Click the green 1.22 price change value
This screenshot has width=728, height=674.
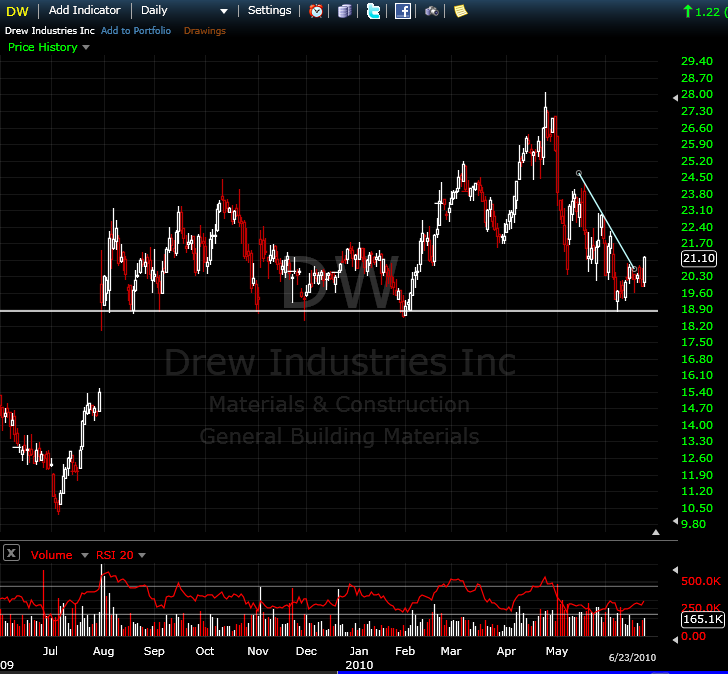pyautogui.click(x=707, y=12)
